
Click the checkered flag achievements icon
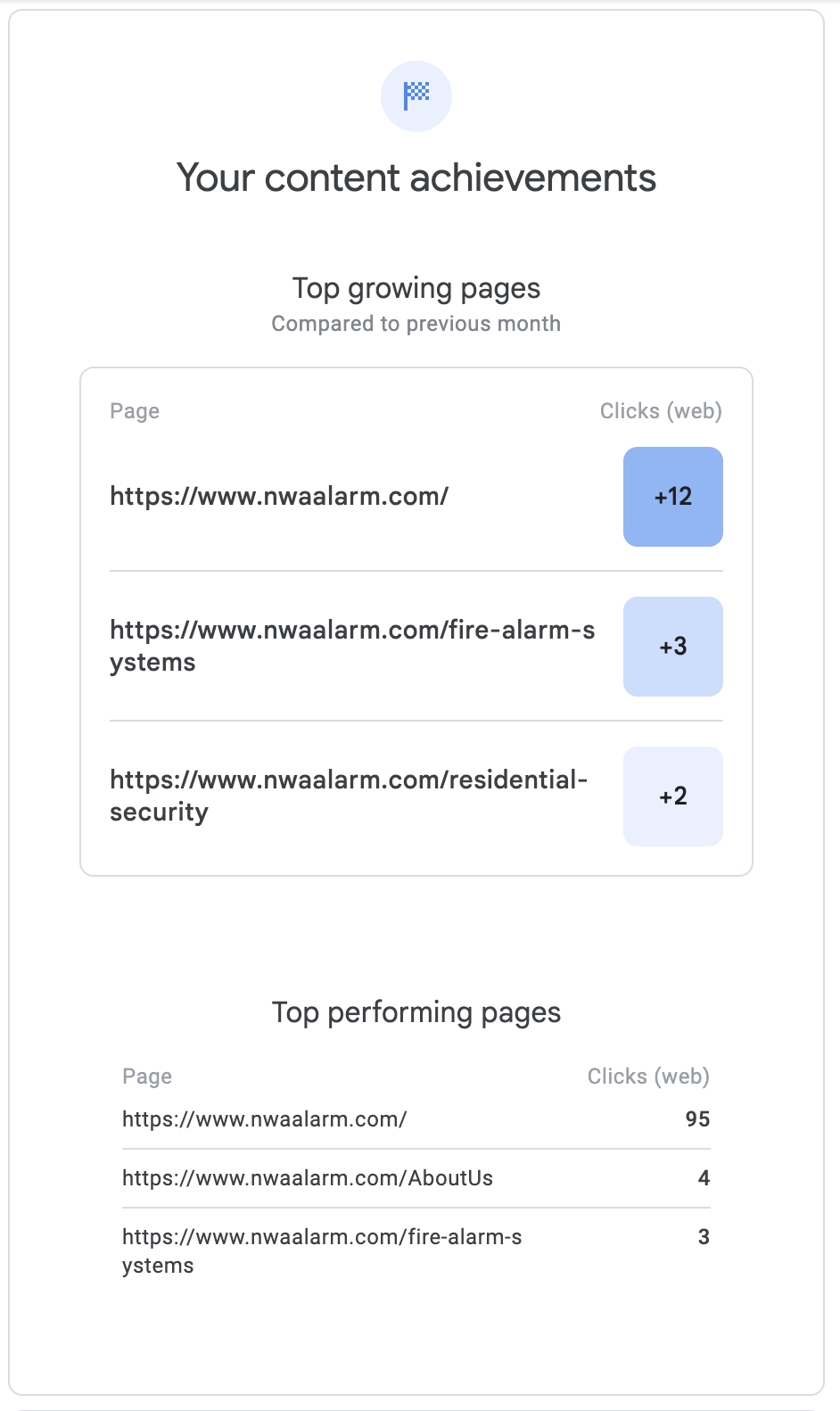click(x=416, y=96)
